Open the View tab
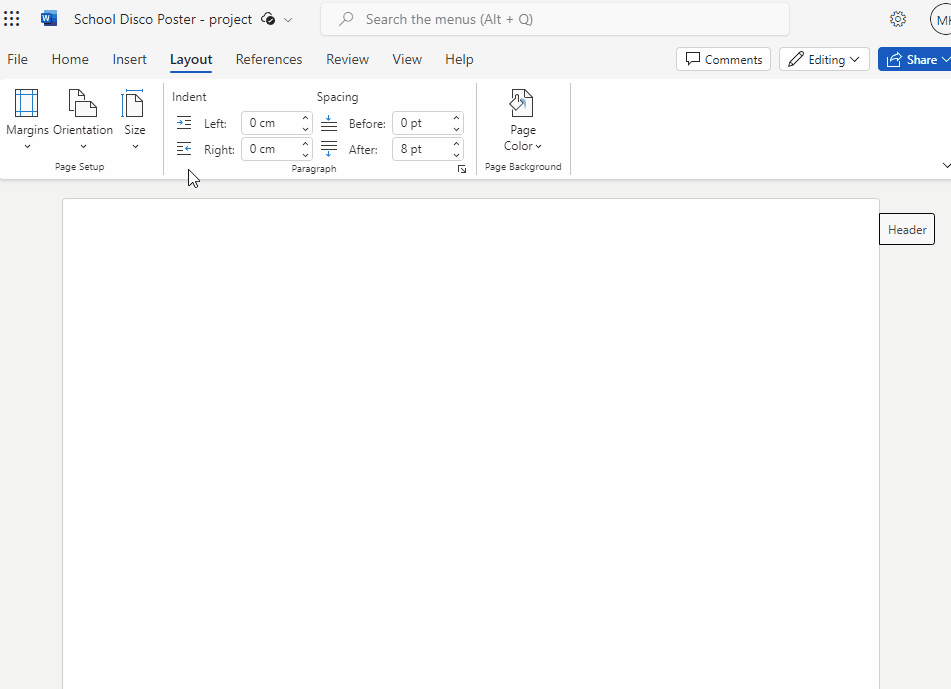 click(x=407, y=59)
